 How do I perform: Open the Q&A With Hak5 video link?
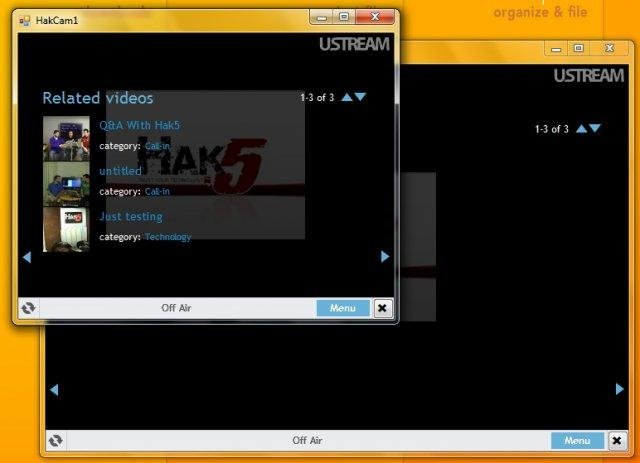[x=140, y=125]
